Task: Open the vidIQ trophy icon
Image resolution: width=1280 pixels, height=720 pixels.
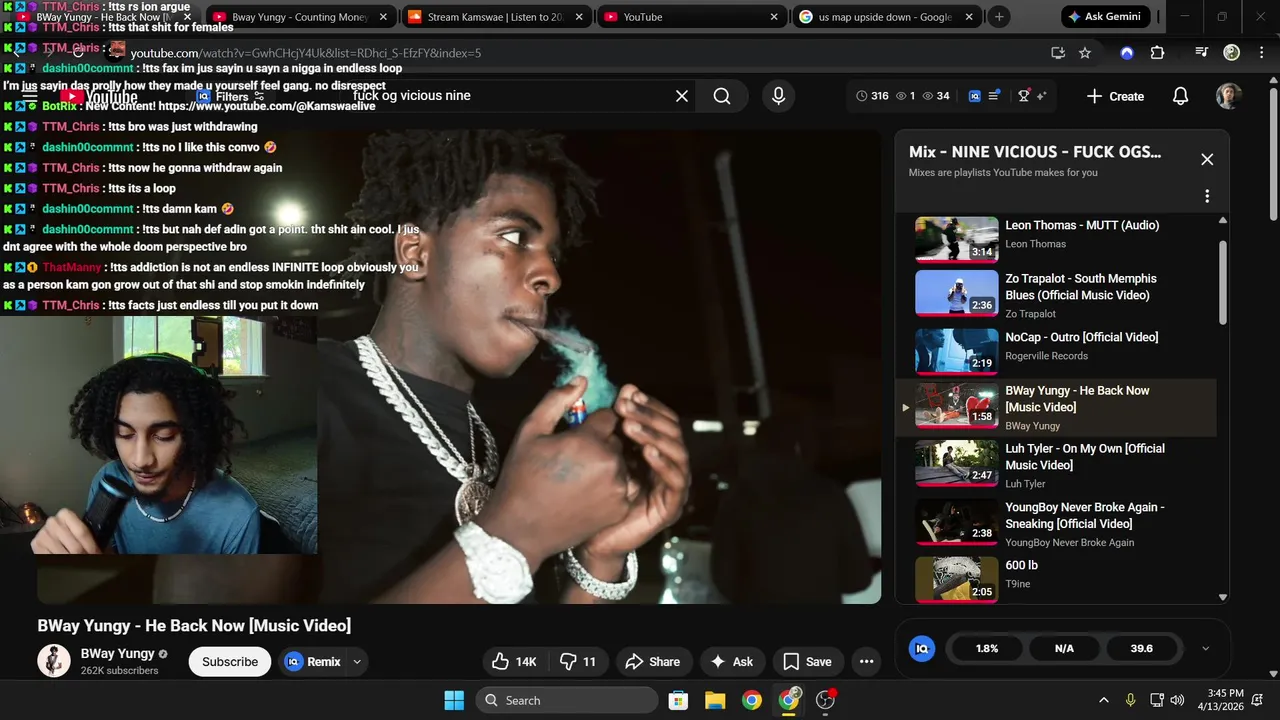Action: tap(1024, 96)
